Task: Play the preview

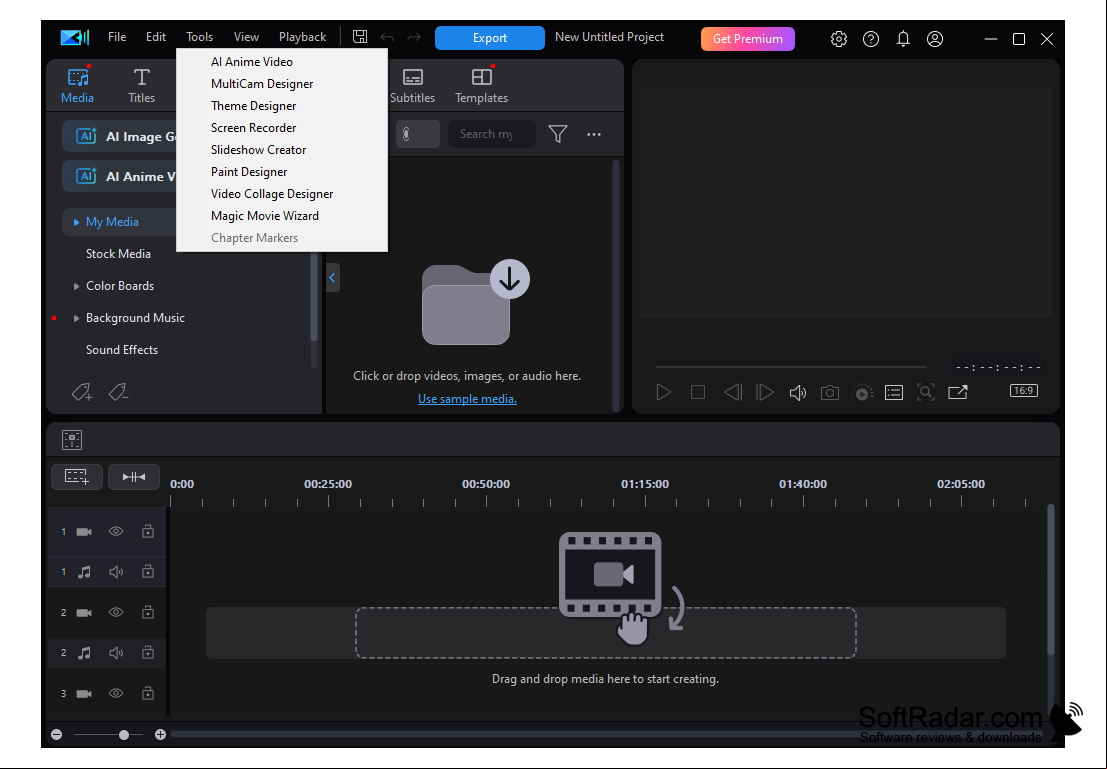Action: pos(664,392)
